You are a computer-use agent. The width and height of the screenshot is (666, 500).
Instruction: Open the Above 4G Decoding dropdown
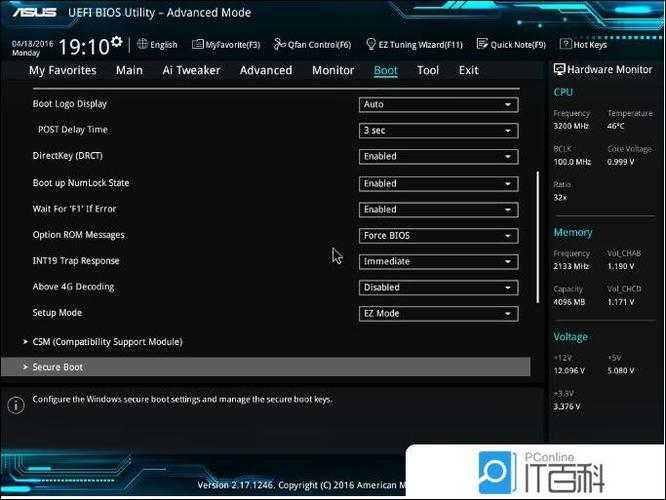click(438, 288)
